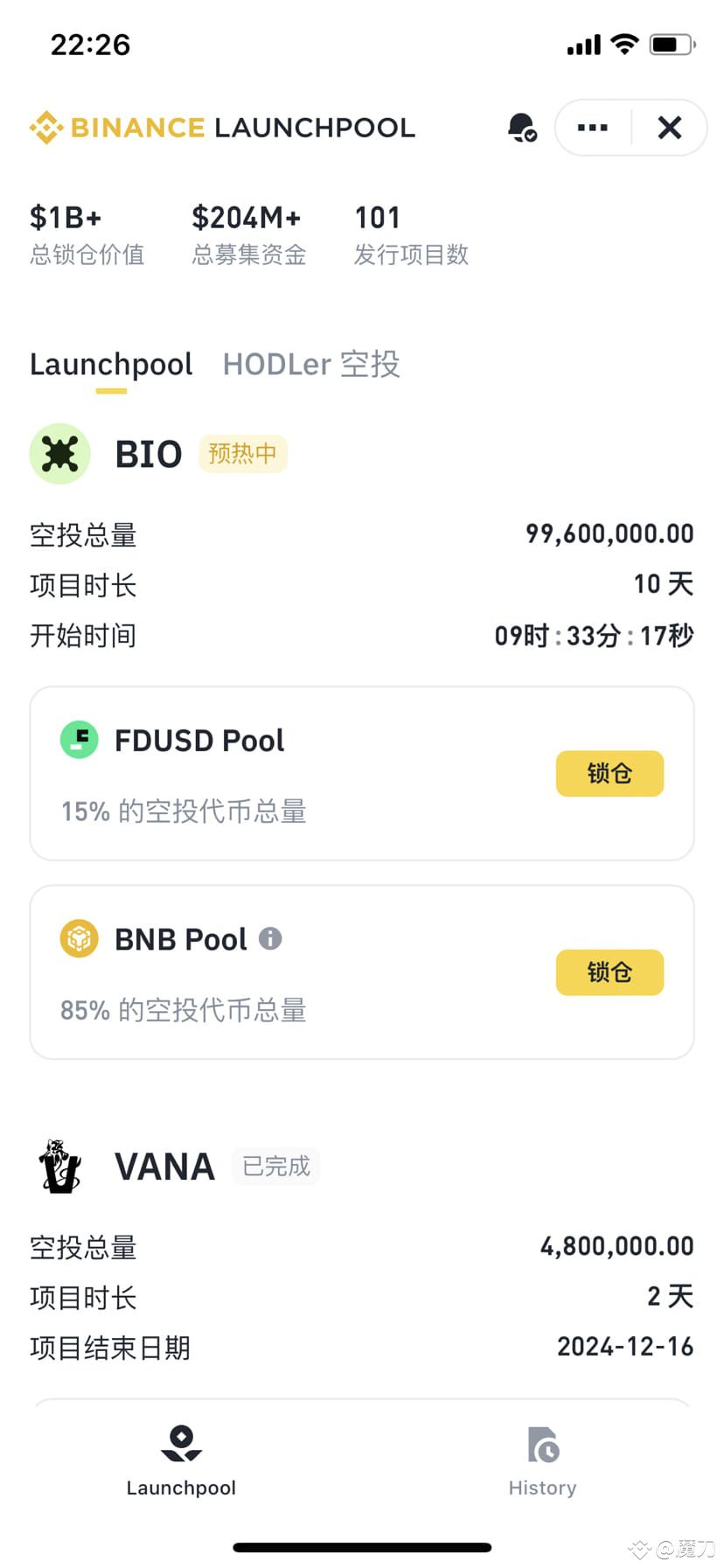Viewport: 724px width, 1568px height.
Task: Tap the notification bell icon
Action: 522,128
